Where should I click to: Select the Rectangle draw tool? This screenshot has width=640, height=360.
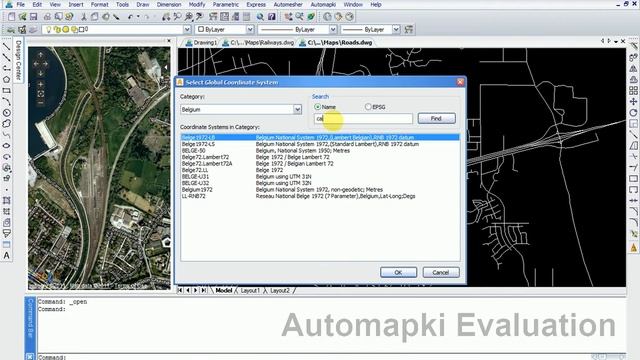coord(7,91)
